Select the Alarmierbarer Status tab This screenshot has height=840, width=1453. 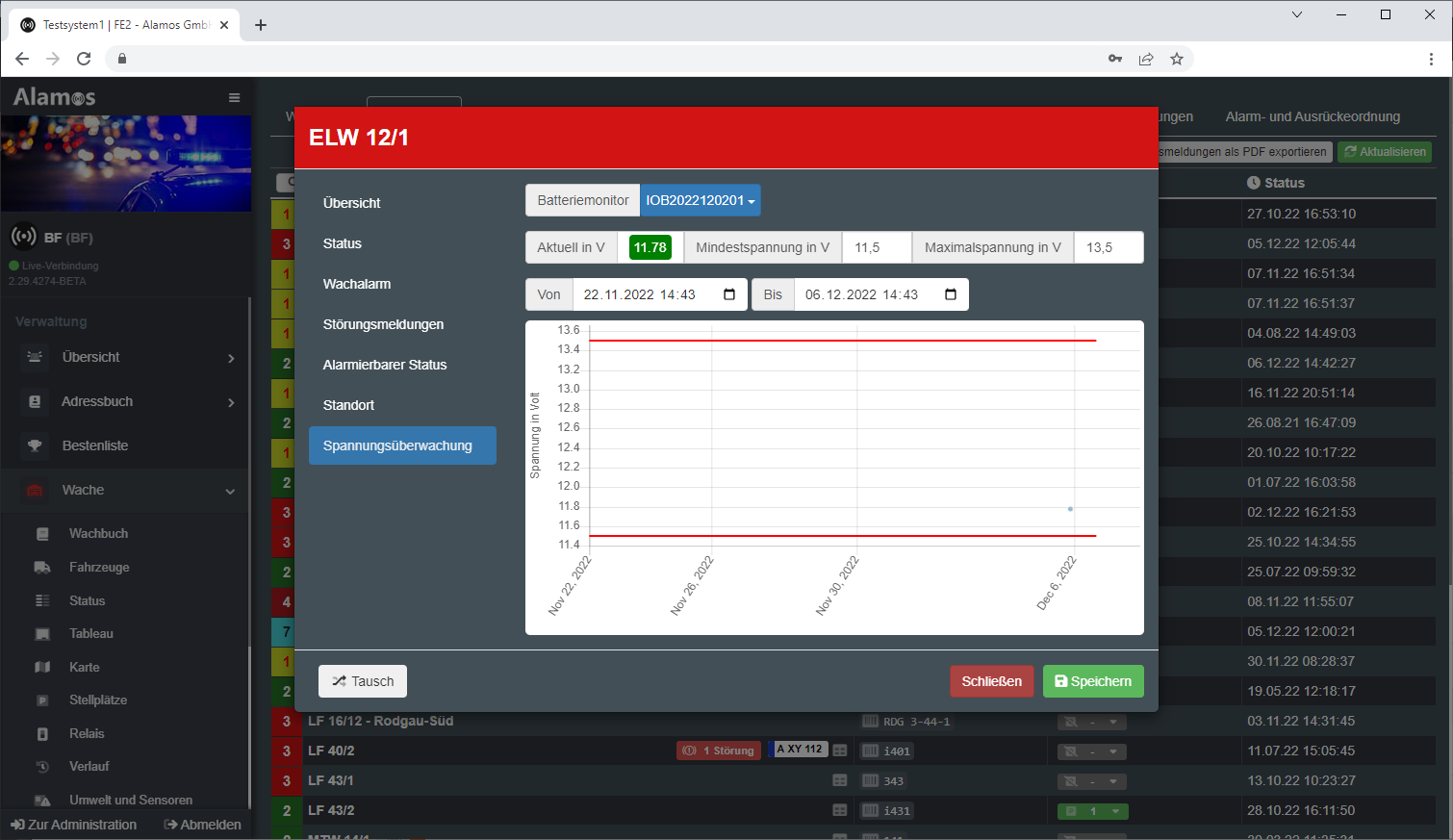385,365
